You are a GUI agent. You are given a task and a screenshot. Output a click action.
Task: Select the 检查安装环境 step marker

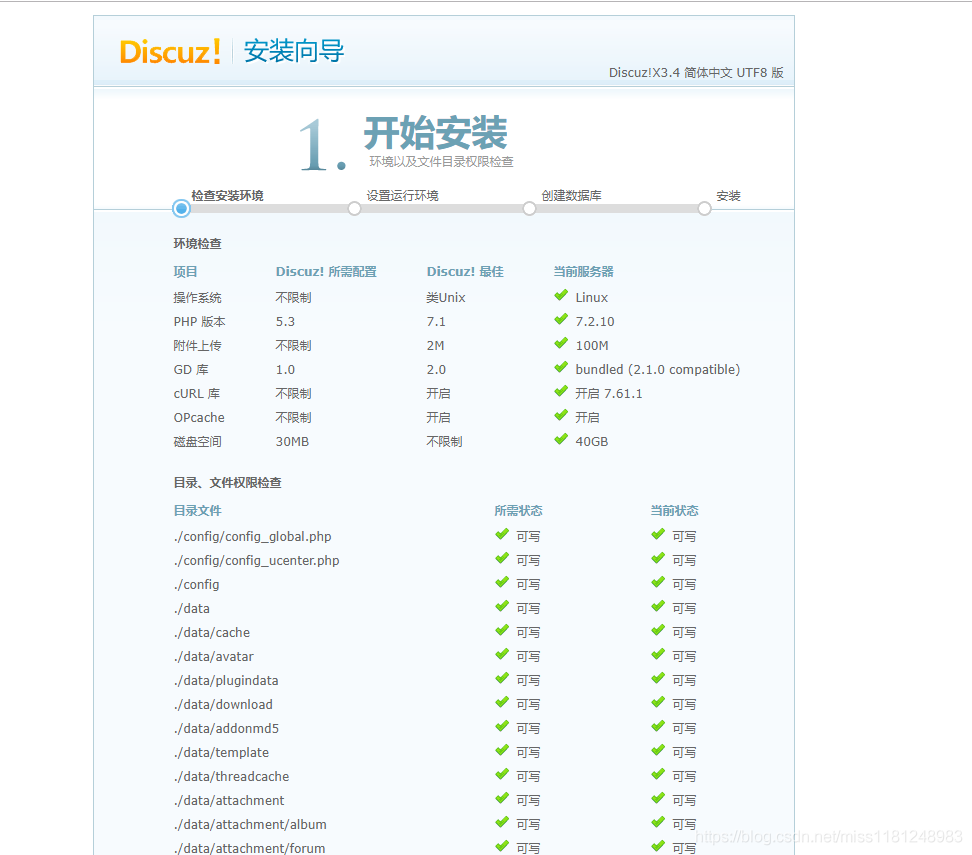(x=181, y=208)
